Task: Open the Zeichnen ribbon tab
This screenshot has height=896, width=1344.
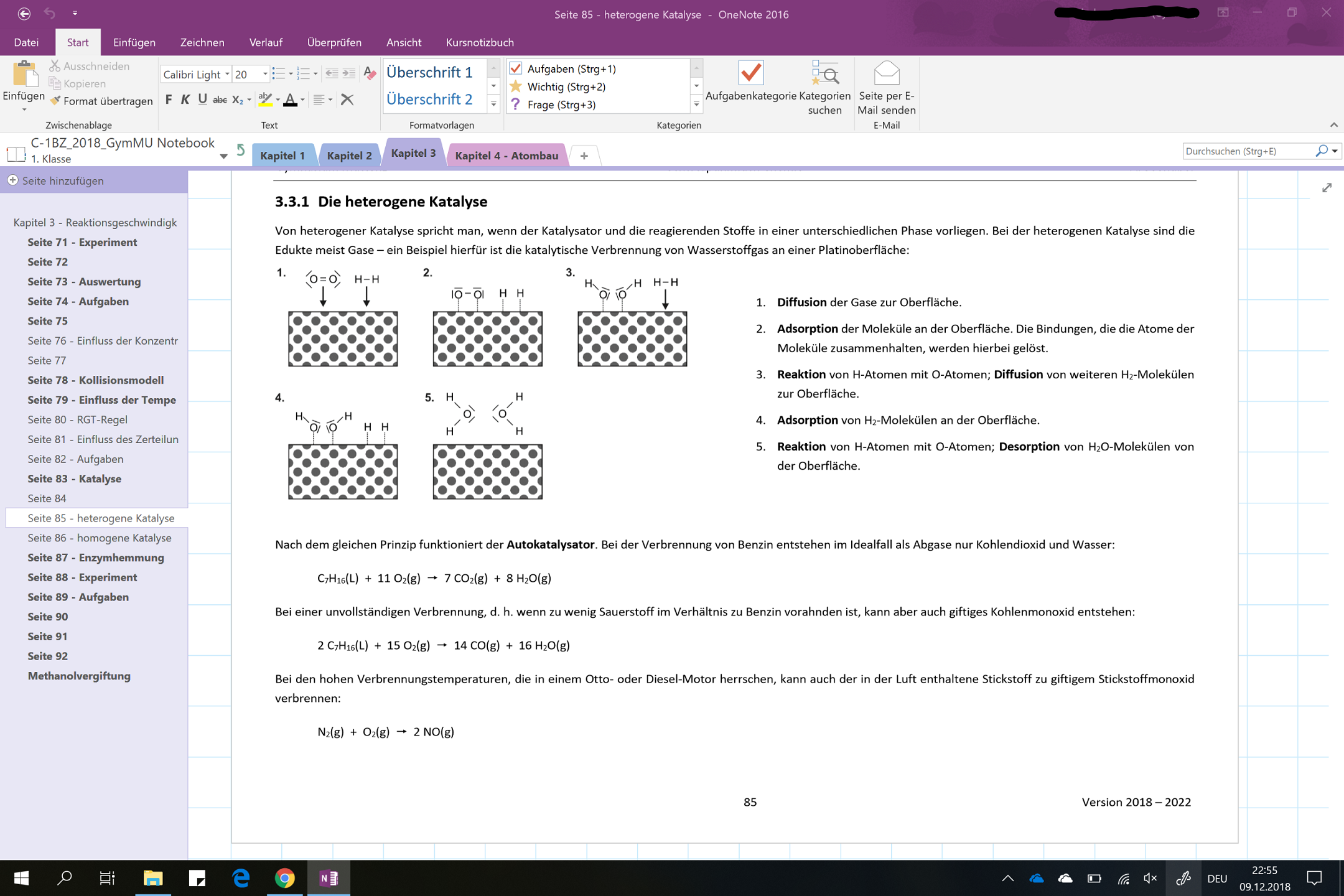Action: coord(202,42)
